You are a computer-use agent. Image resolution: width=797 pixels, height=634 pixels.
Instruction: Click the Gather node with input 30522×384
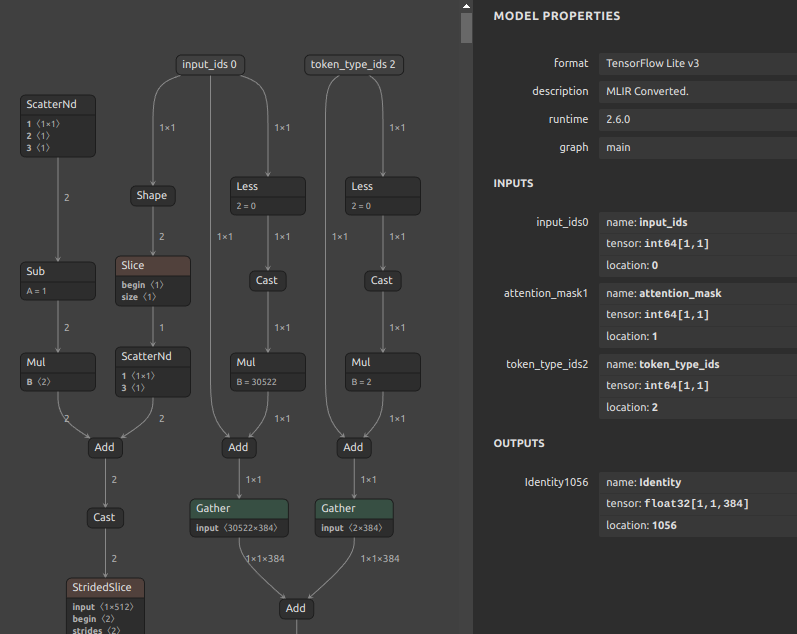pos(239,518)
